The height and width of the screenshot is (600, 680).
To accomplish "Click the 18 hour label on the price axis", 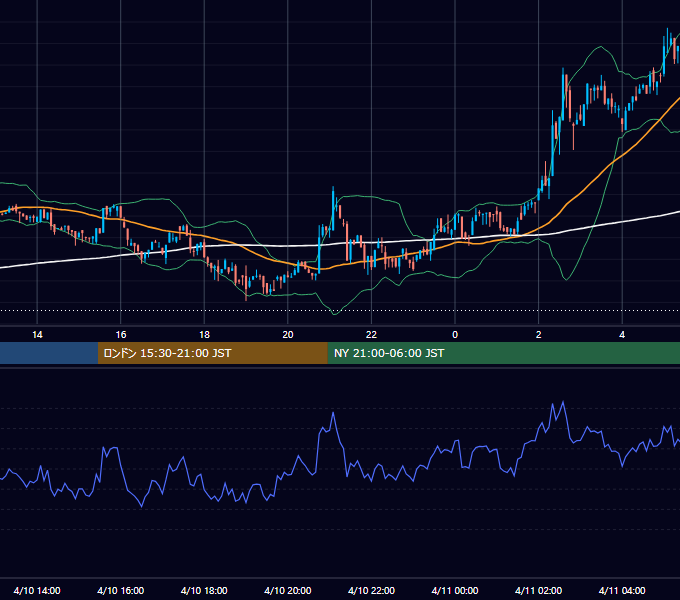I will [x=204, y=335].
